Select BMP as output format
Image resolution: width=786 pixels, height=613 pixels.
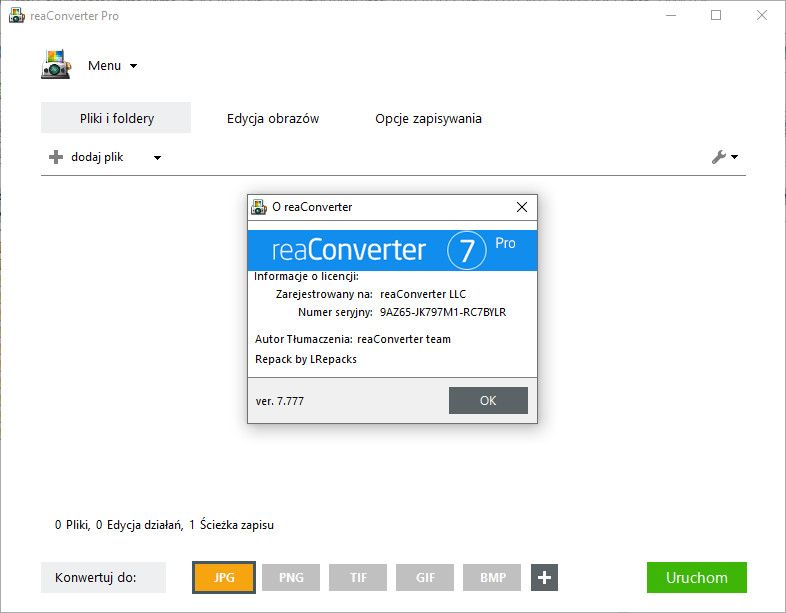pyautogui.click(x=492, y=577)
